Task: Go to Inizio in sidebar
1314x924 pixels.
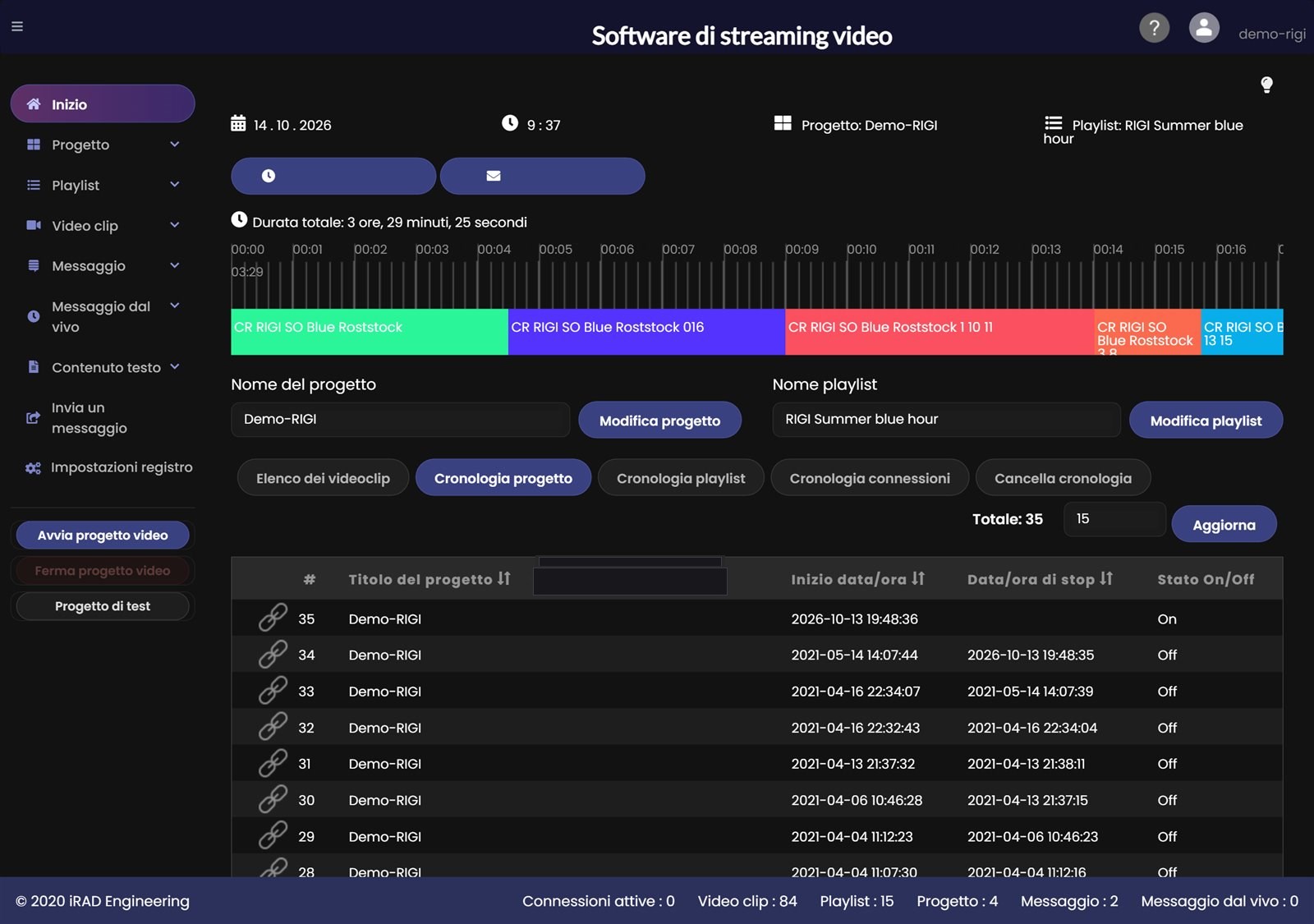Action: click(103, 103)
